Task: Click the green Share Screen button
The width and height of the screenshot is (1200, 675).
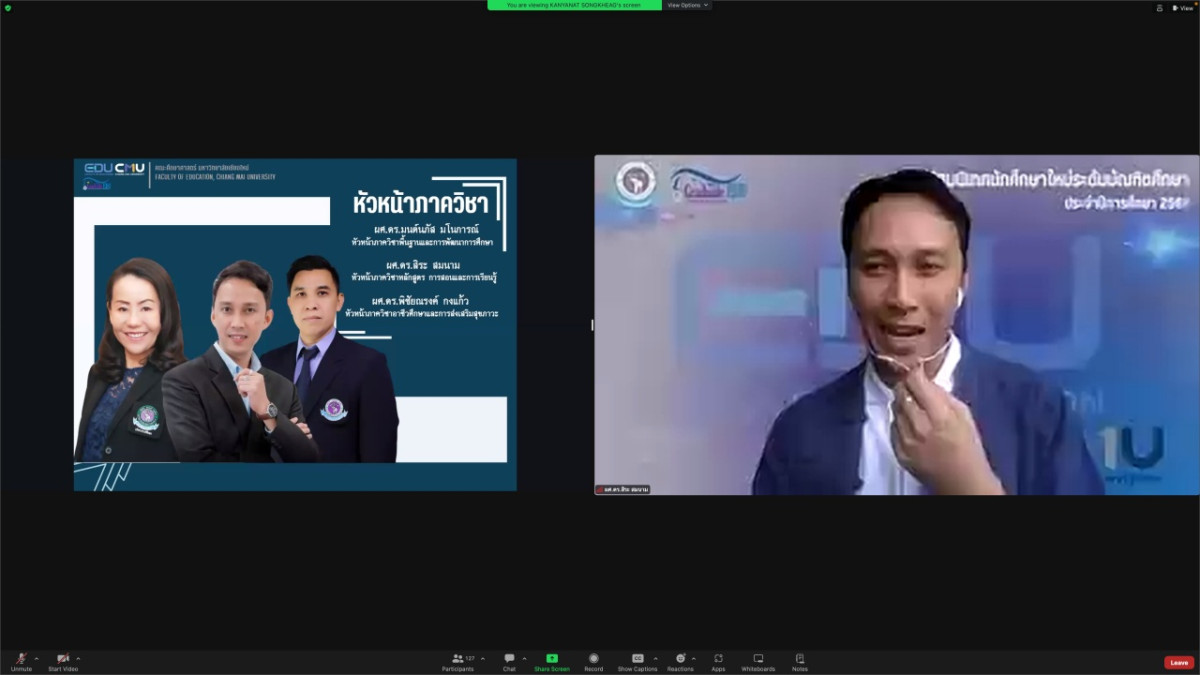Action: tap(552, 660)
